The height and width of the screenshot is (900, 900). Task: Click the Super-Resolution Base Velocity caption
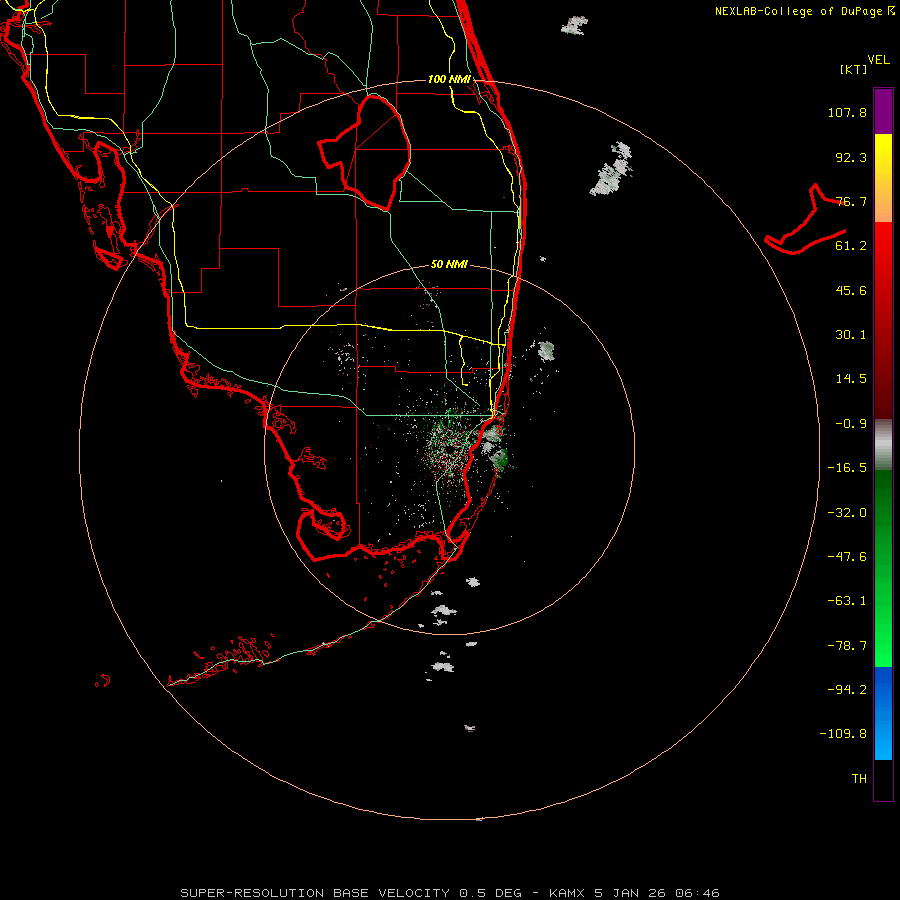[x=449, y=893]
